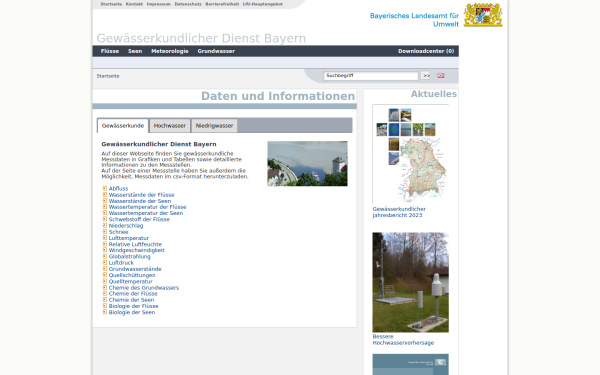The height and width of the screenshot is (375, 600).
Task: Click arrow icon beside Grundwasserstände
Action: coord(104,269)
